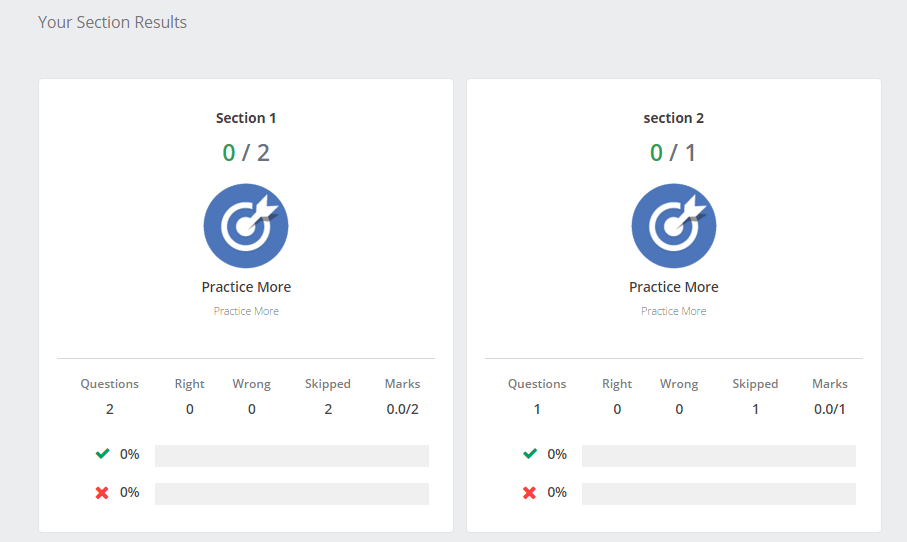Select section 2 correct-percentage progress bar
The width and height of the screenshot is (907, 542).
[x=719, y=456]
